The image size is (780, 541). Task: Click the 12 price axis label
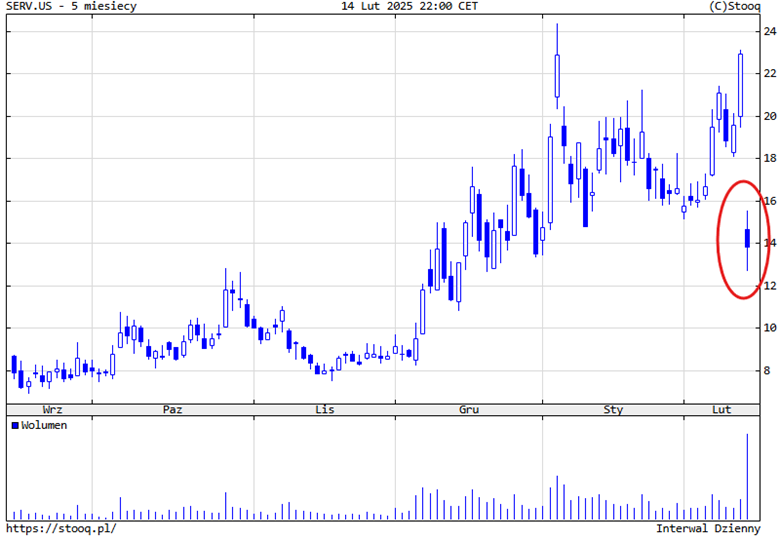point(770,286)
